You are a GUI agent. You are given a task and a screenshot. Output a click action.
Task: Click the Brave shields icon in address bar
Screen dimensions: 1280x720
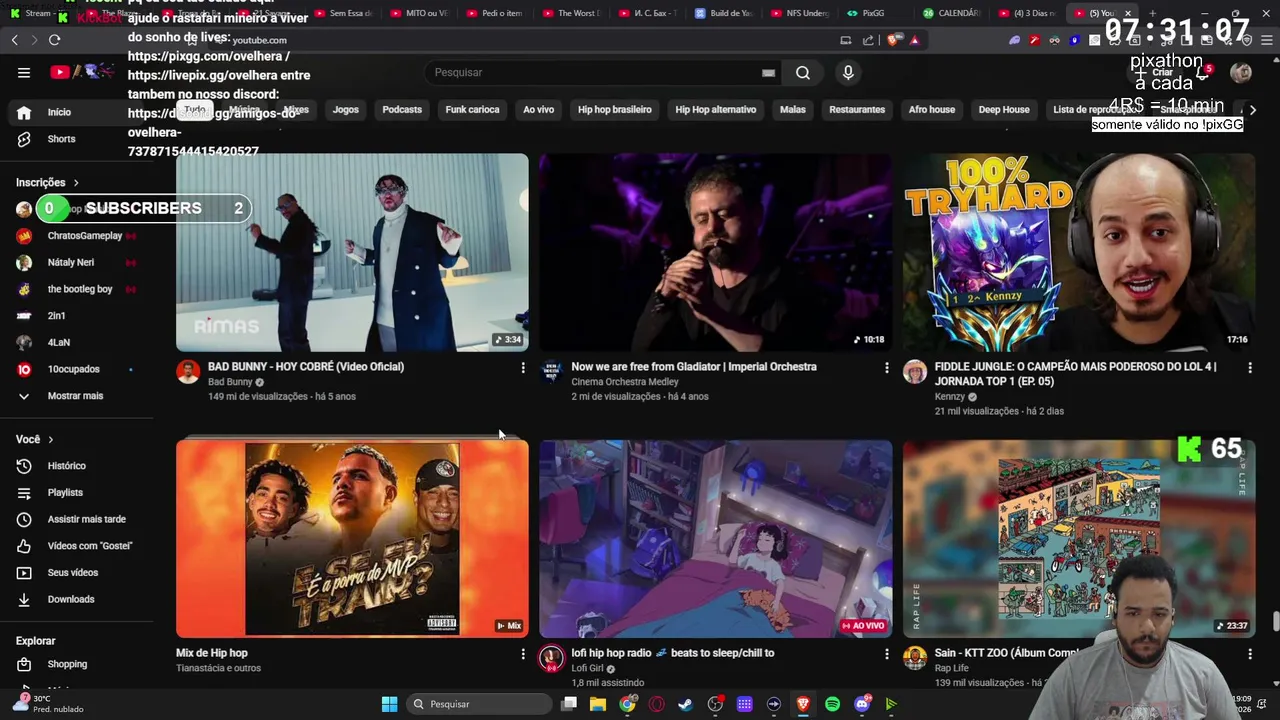893,40
